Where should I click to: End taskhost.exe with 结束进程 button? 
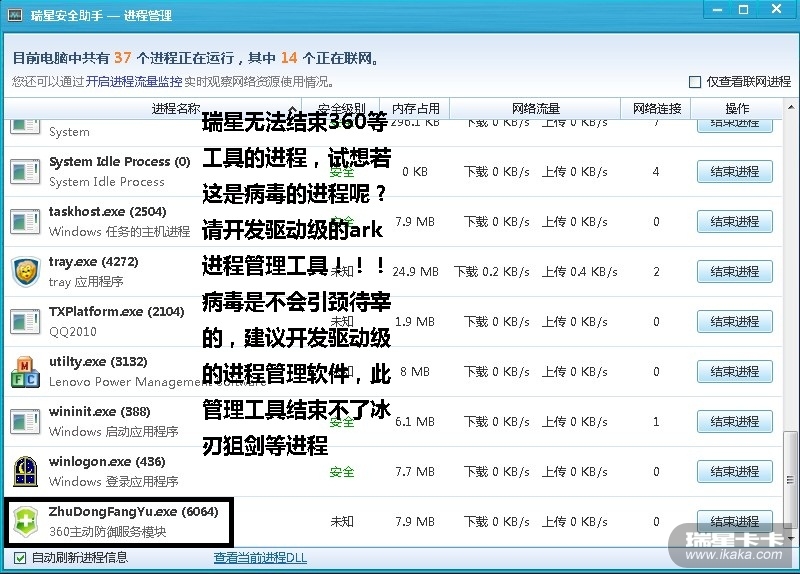pos(735,221)
